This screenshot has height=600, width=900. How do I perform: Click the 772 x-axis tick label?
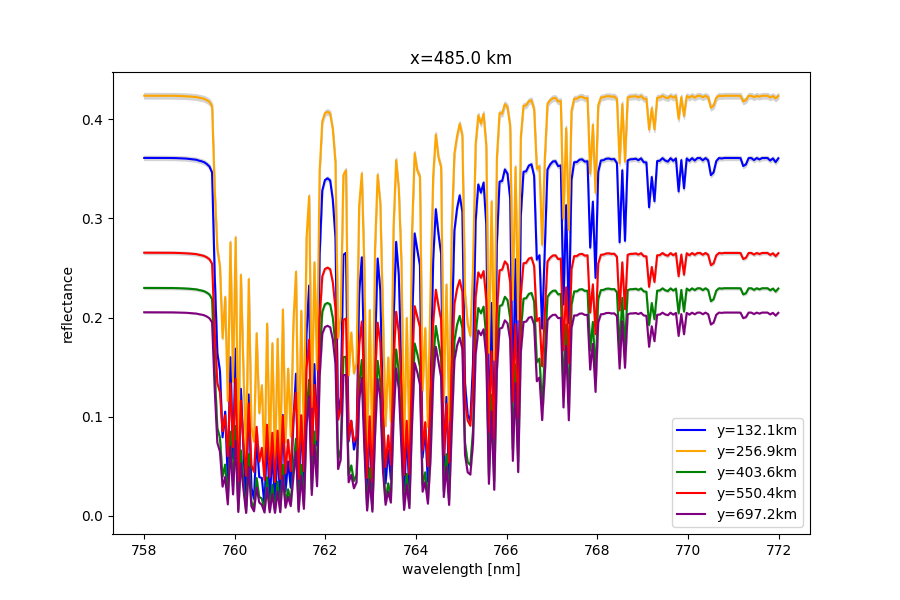click(778, 549)
